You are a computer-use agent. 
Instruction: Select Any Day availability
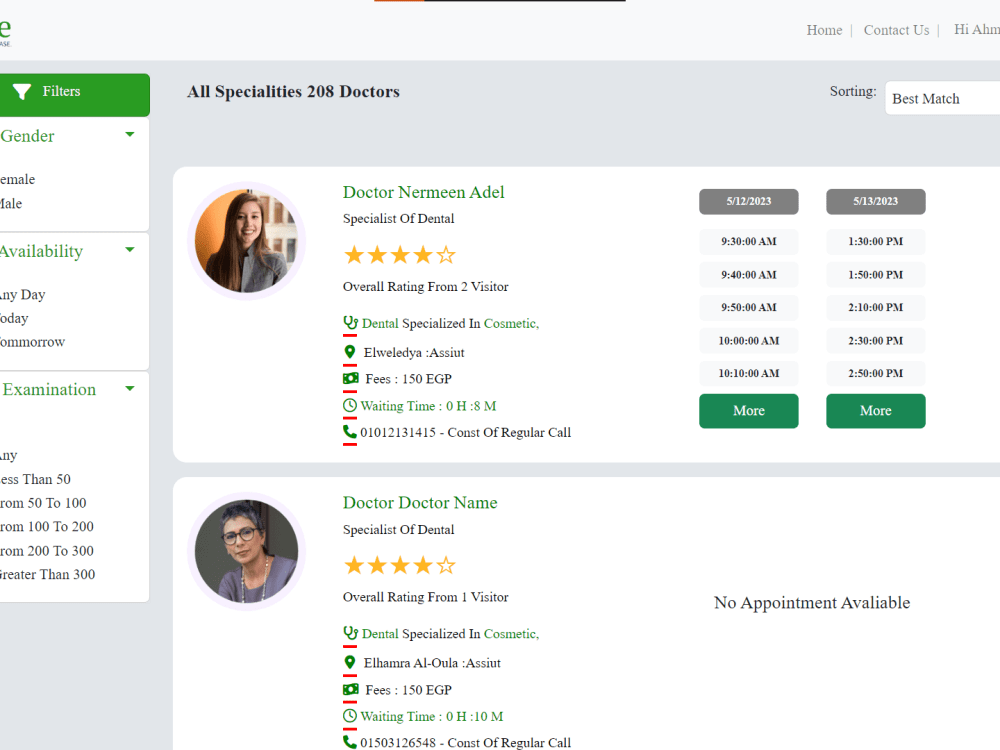tap(22, 295)
